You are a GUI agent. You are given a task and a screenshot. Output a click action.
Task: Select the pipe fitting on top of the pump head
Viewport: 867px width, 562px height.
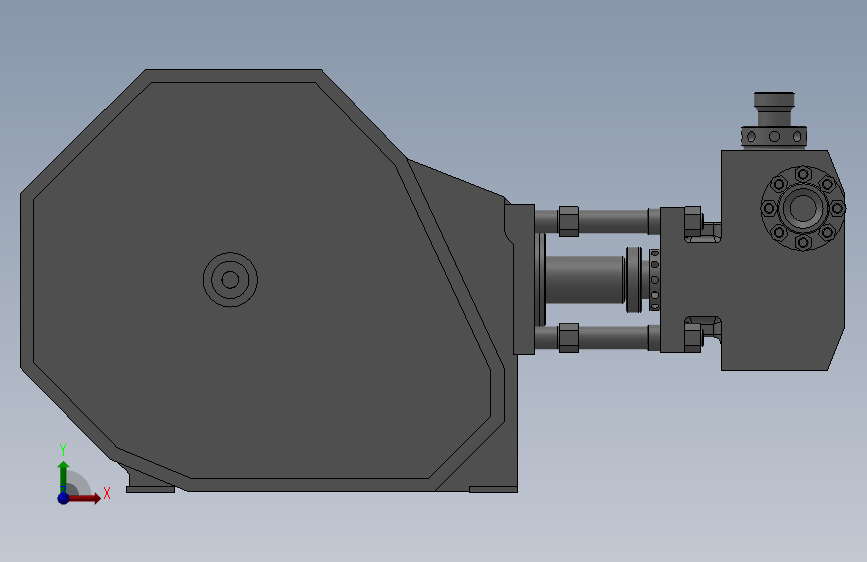tap(774, 109)
